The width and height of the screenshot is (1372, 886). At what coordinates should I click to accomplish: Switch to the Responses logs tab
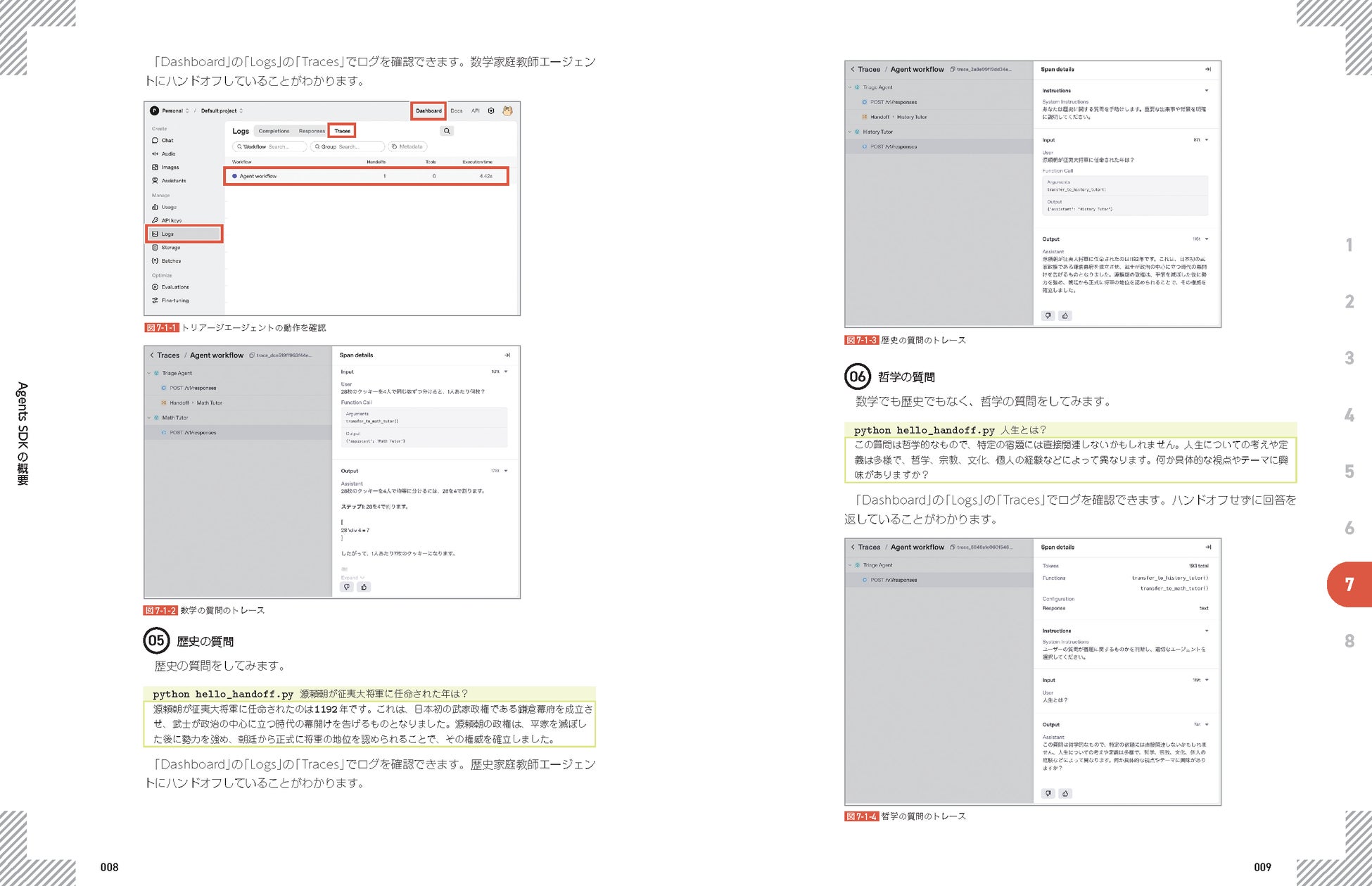[312, 131]
